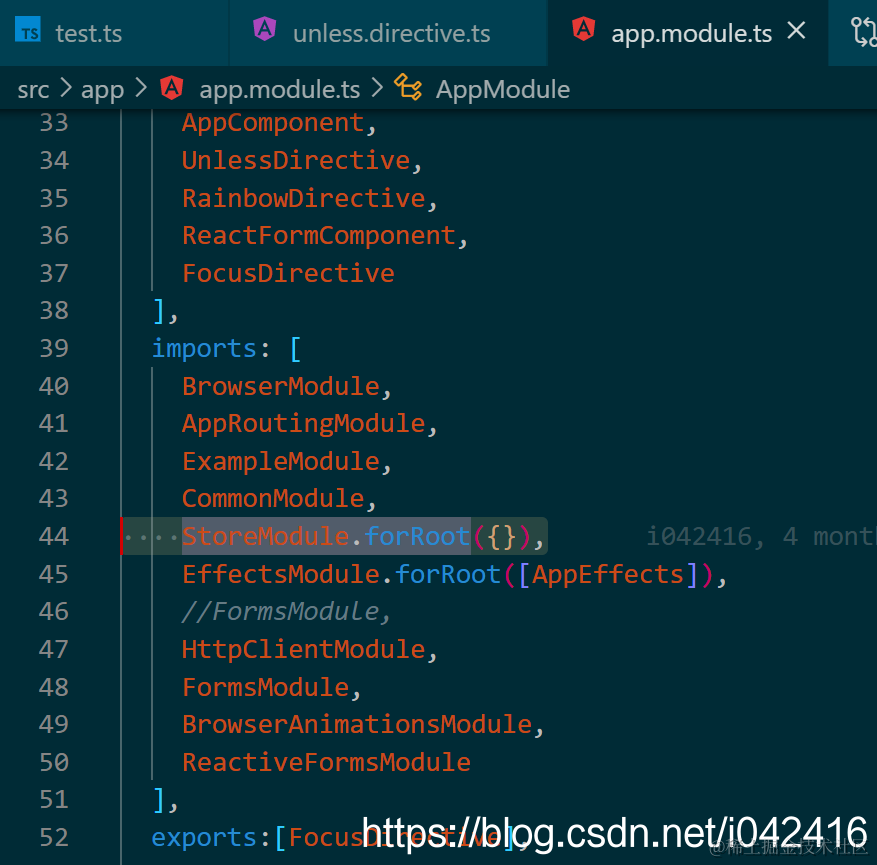
Task: Click the closing bracket on line 38
Action: coord(159,311)
